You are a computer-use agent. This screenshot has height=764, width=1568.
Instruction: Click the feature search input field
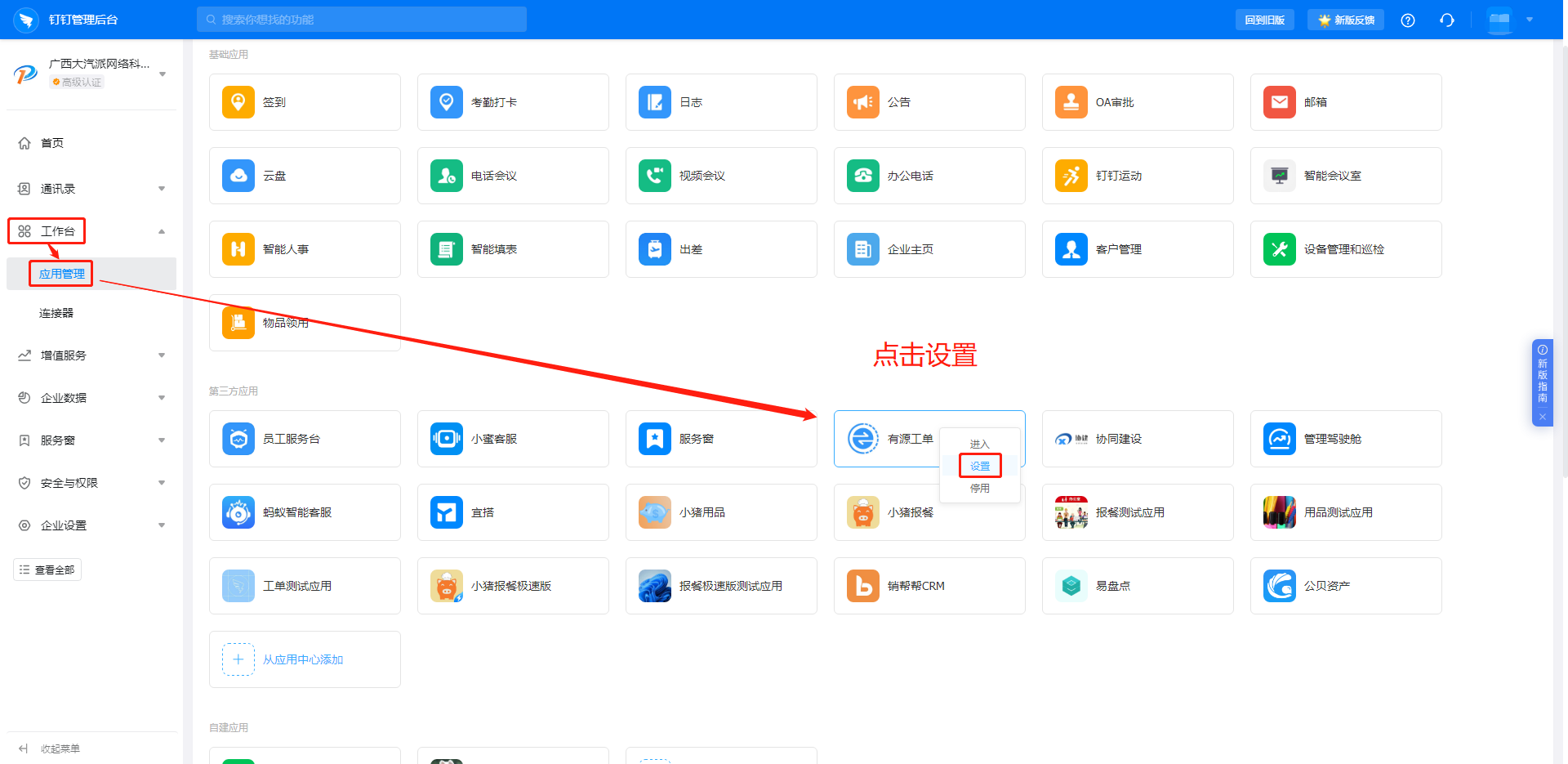362,20
